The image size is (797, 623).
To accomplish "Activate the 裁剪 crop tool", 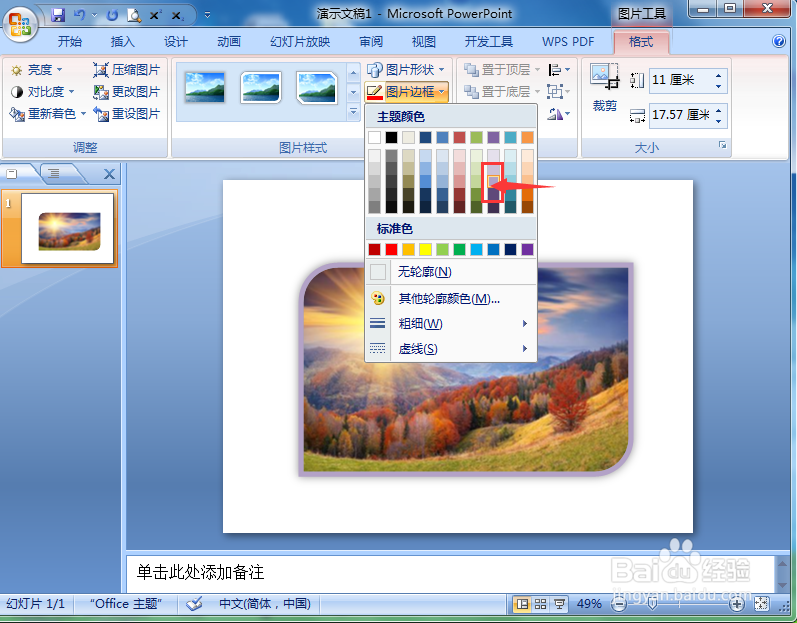I will (x=604, y=87).
